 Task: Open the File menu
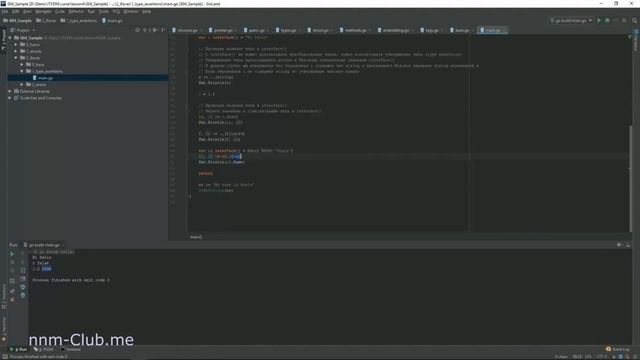pos(5,11)
